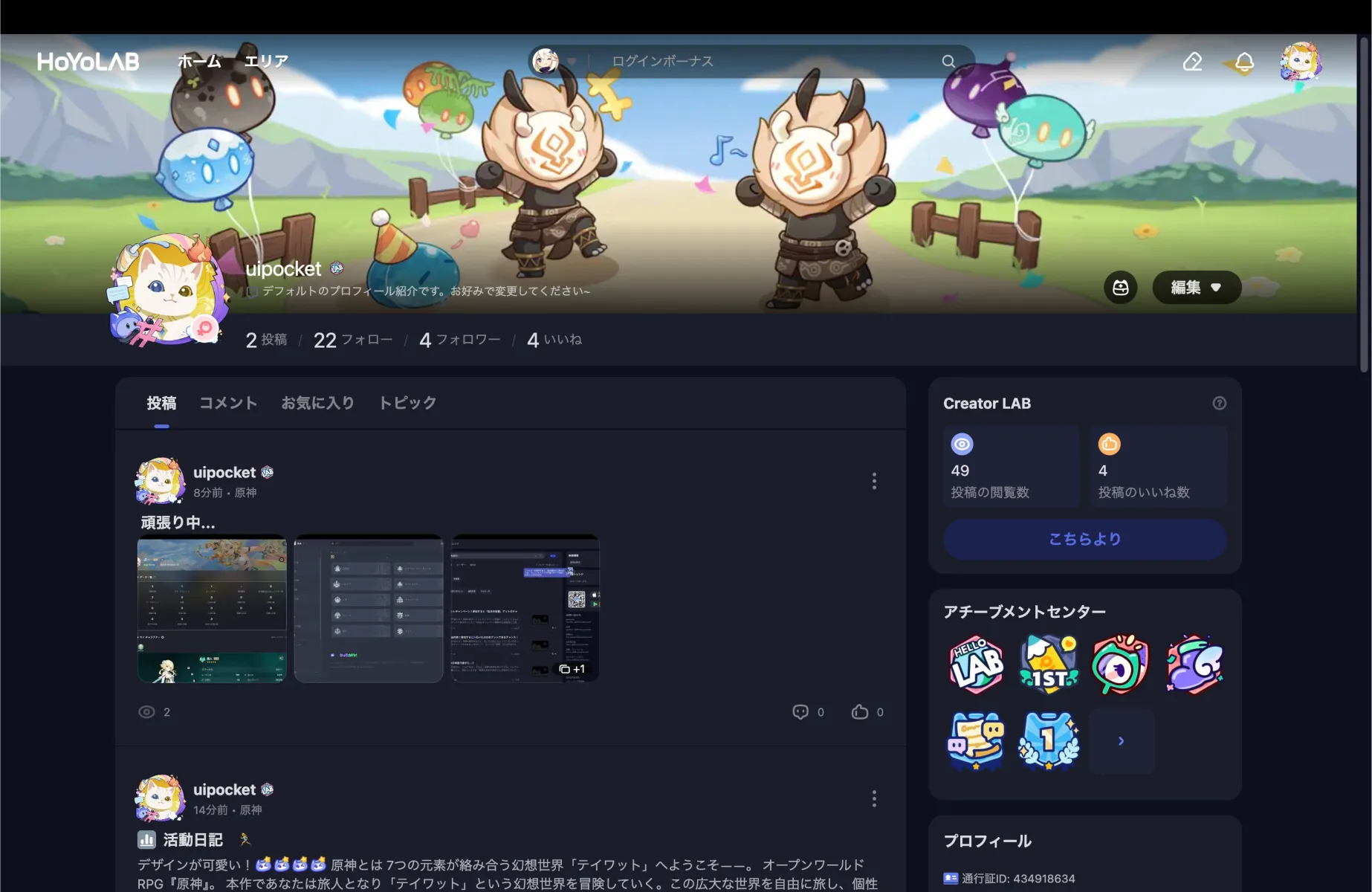Open the notifications bell icon
This screenshot has width=1372, height=892.
pos(1244,62)
